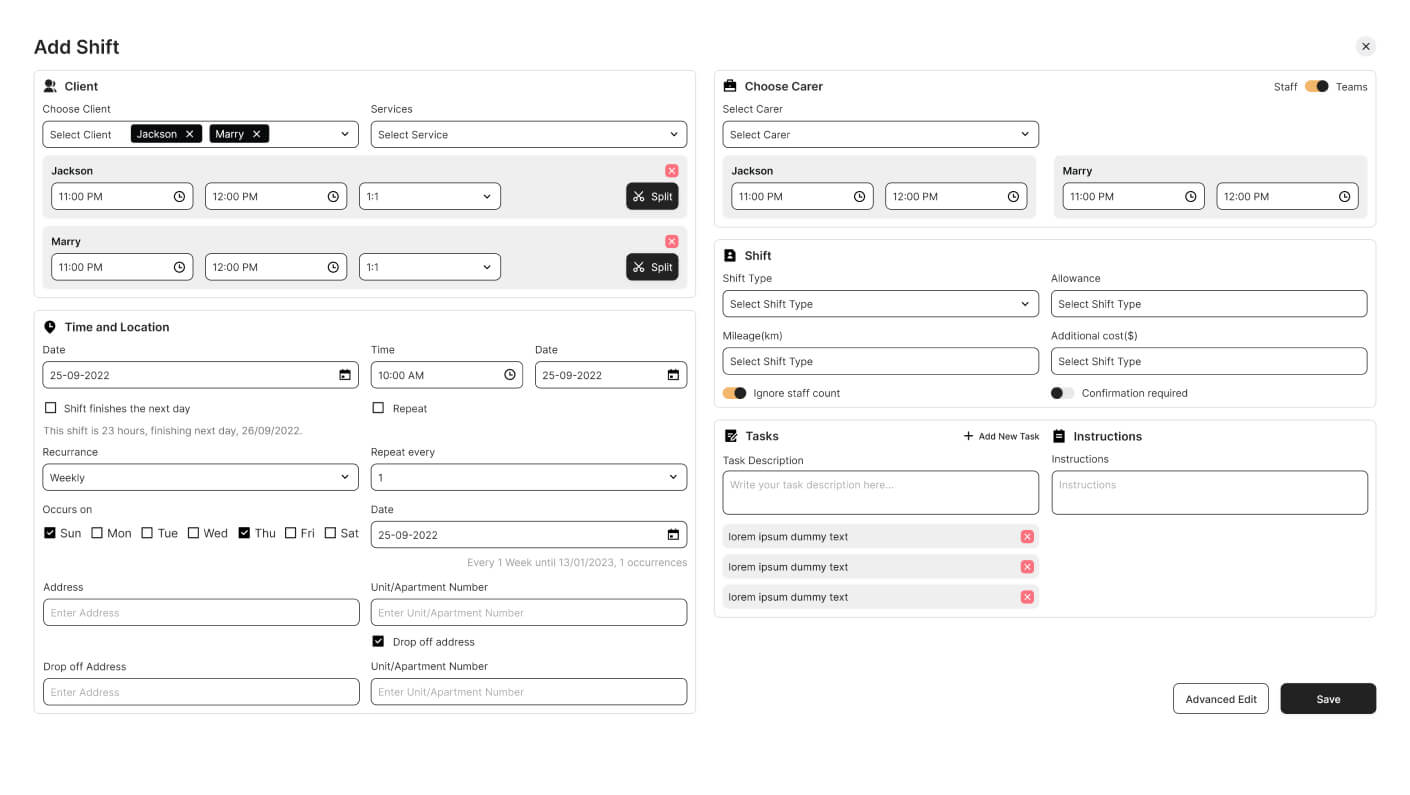Click the Tasks section edit icon

(730, 436)
